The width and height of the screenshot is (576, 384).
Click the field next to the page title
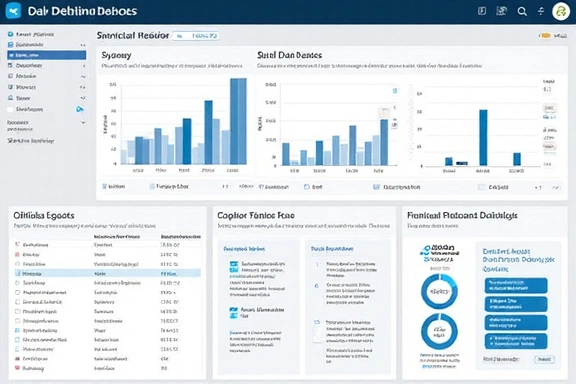coord(196,36)
